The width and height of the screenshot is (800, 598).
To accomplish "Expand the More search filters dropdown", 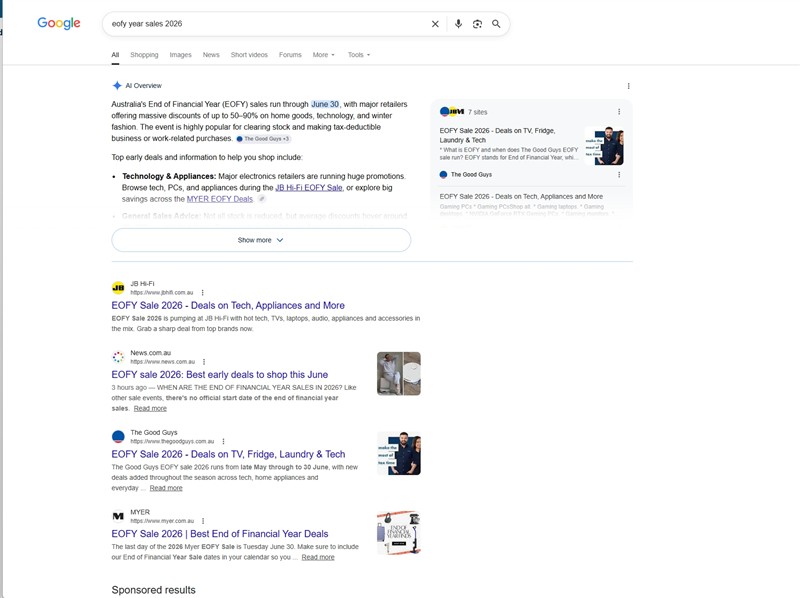I will tap(323, 55).
